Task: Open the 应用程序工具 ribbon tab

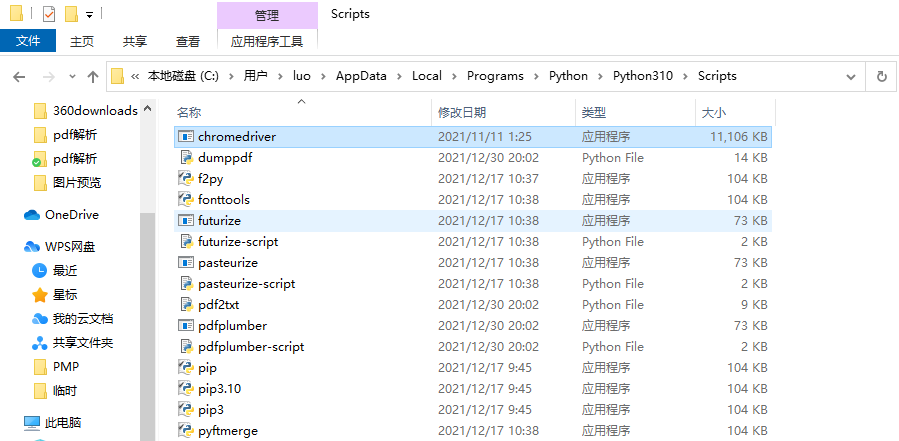Action: point(267,41)
